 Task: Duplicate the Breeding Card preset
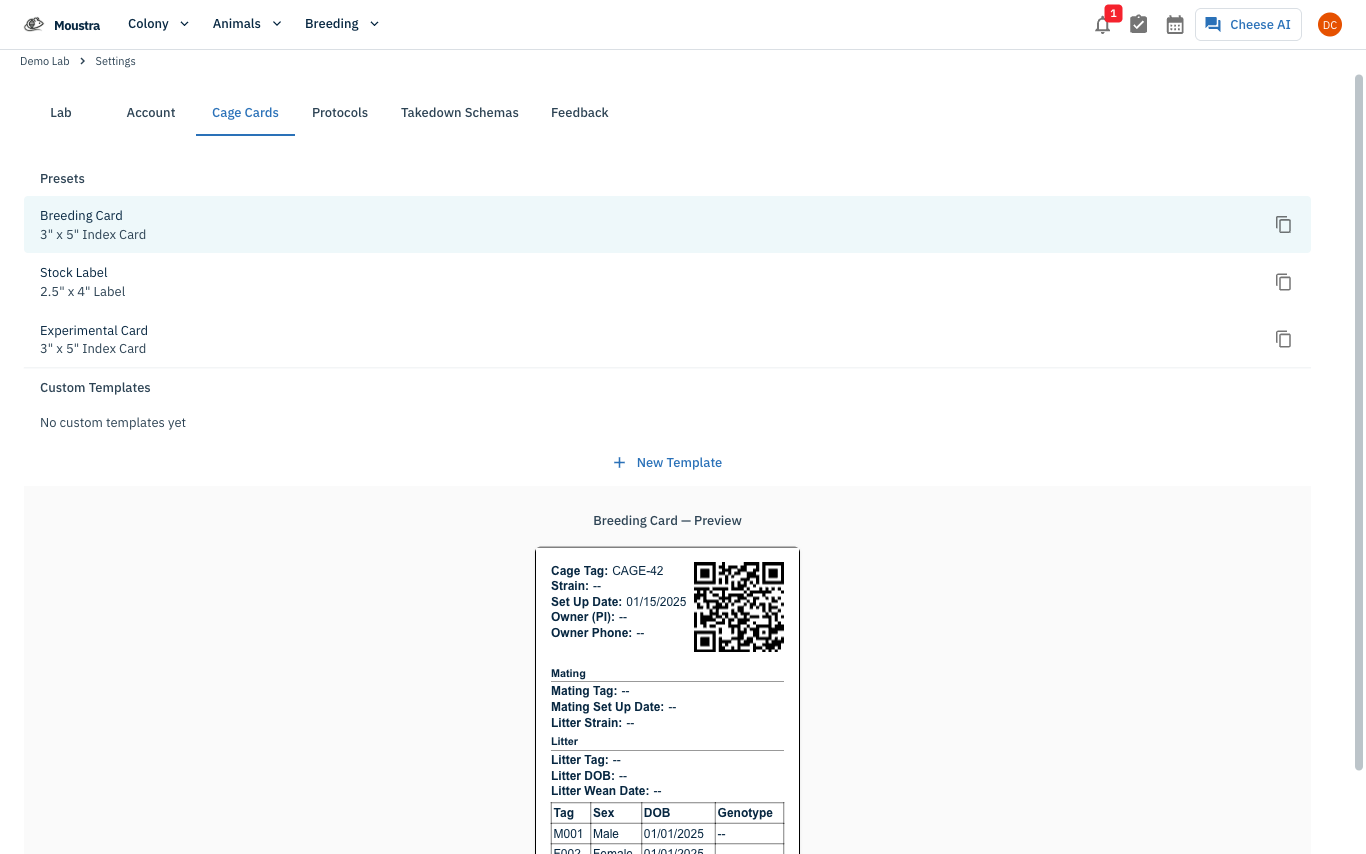[1283, 225]
